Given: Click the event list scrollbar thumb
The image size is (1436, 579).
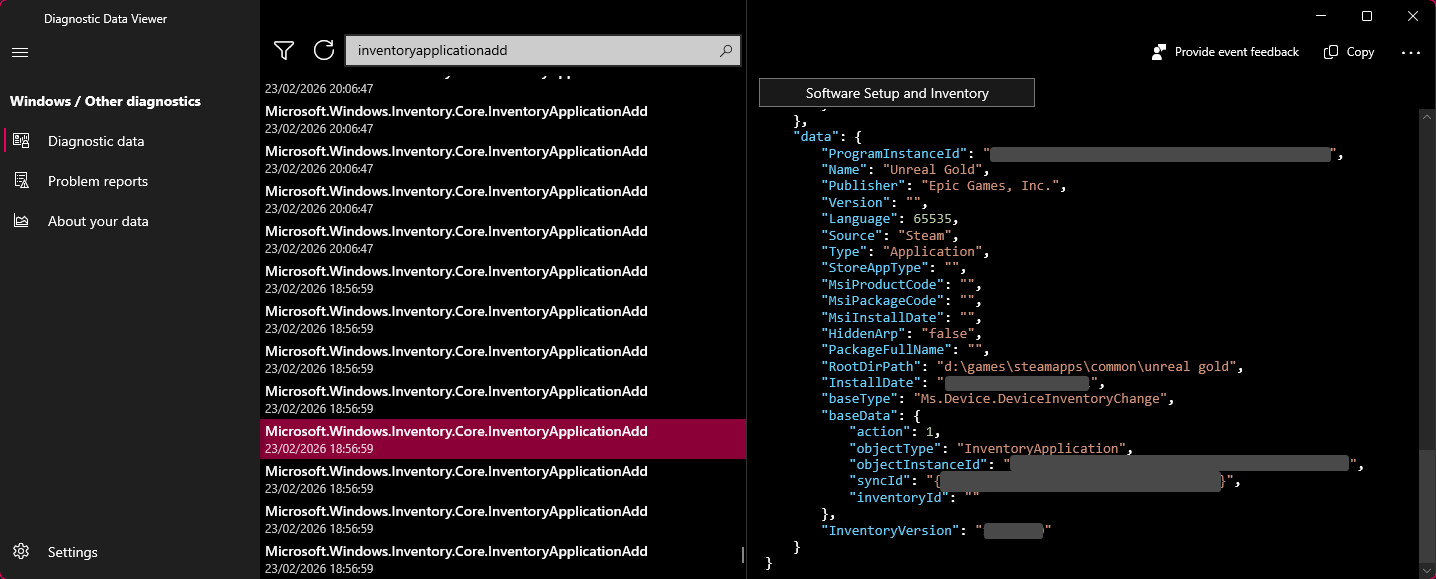Looking at the screenshot, I should (x=742, y=554).
